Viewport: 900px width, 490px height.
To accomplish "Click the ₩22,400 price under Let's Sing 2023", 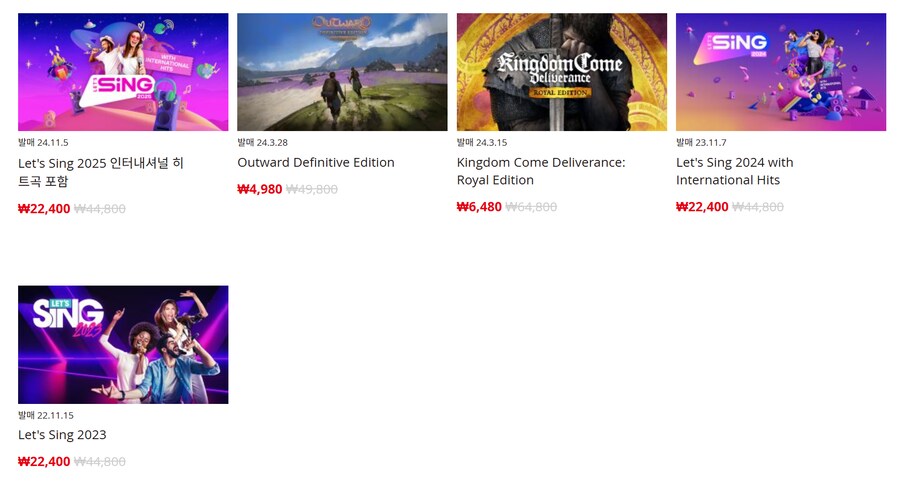I will (44, 461).
